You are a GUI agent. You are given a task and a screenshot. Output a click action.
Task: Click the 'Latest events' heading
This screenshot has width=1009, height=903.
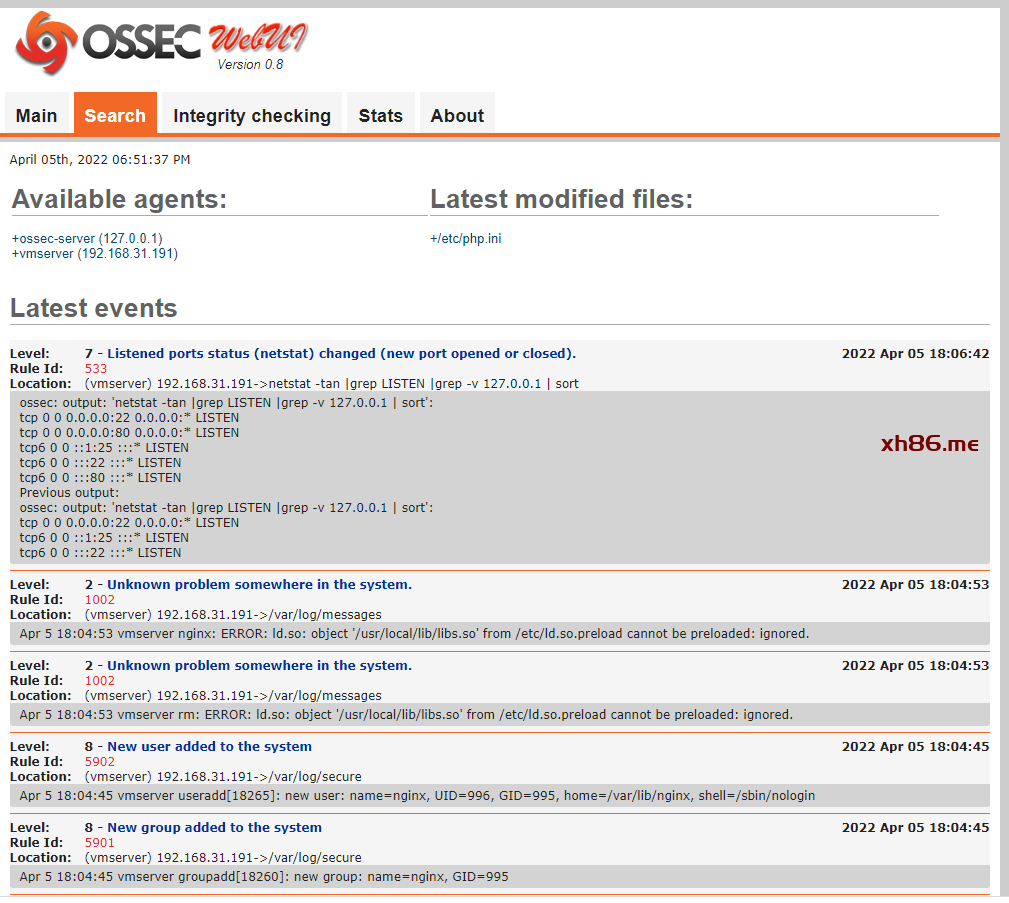click(94, 309)
